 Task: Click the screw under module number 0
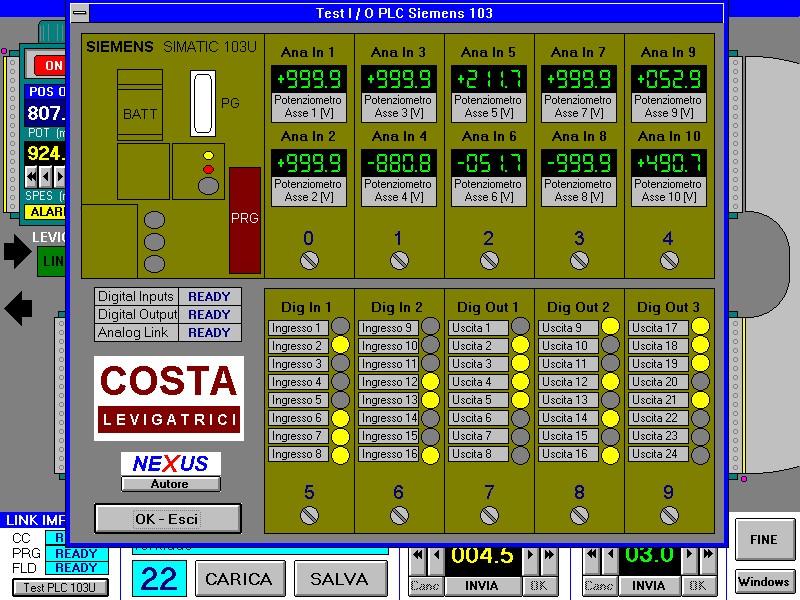tap(309, 261)
